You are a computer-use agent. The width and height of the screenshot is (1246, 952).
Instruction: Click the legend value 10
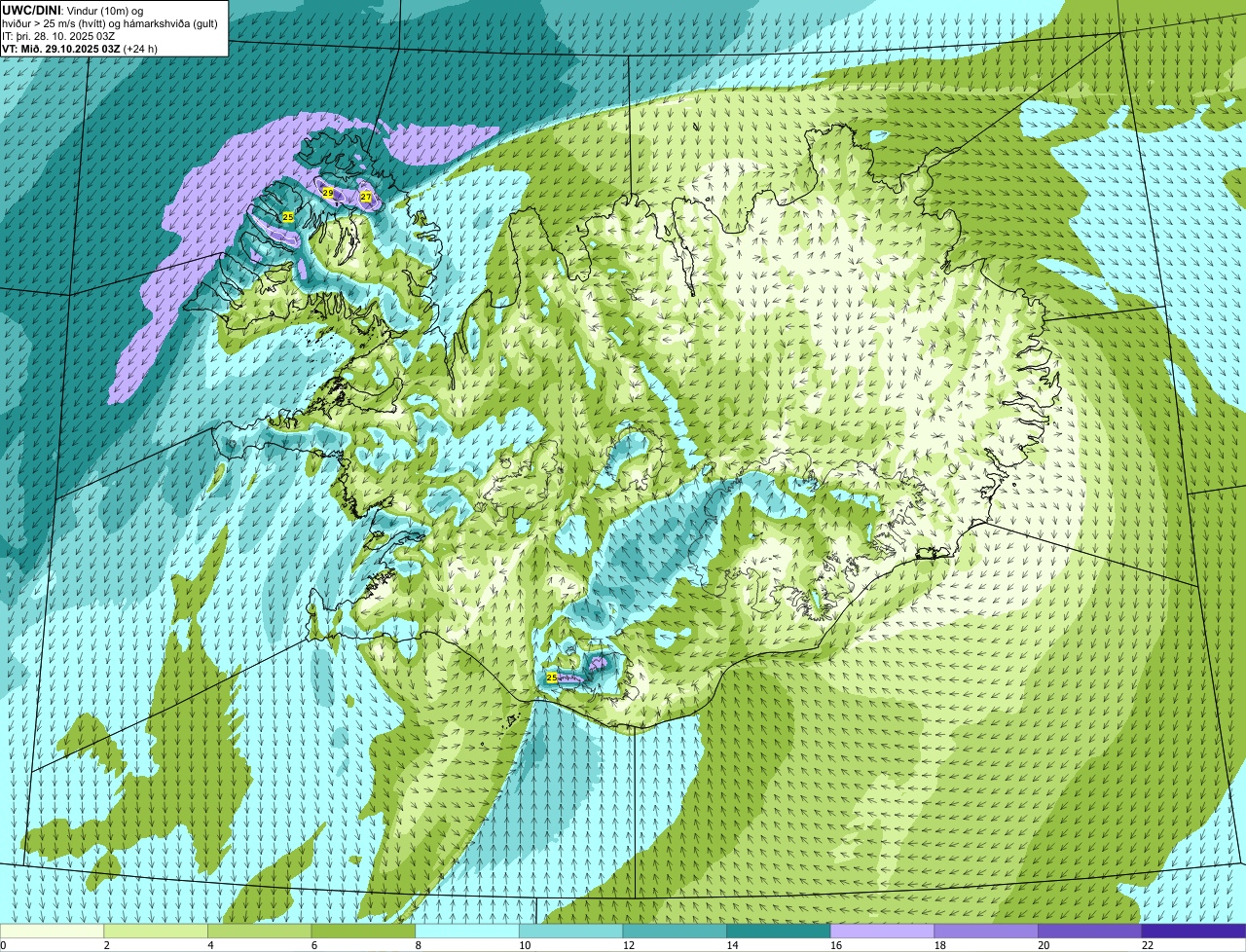coord(525,945)
